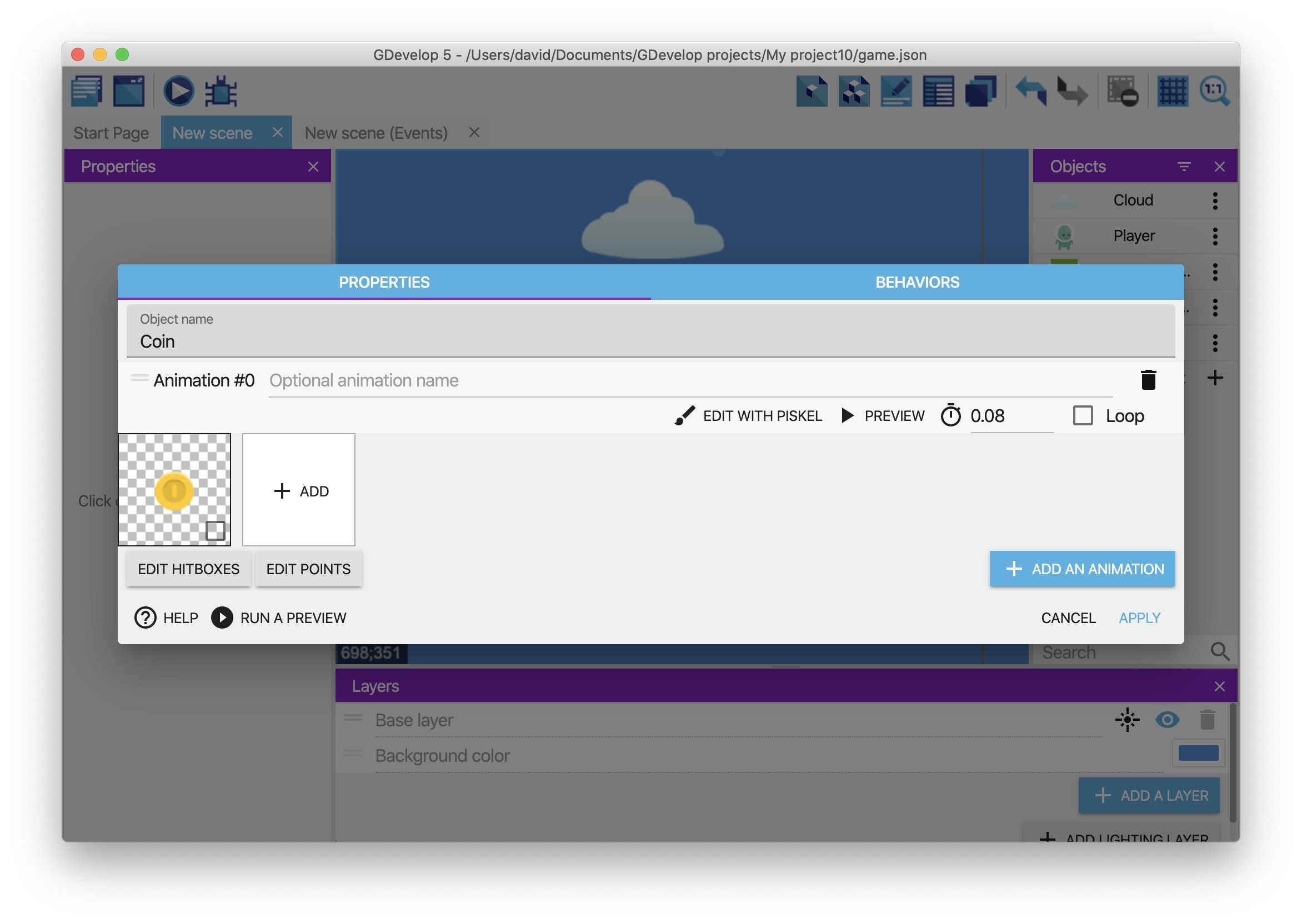Viewport: 1302px width, 924px height.
Task: Open the Player object's three-dot menu
Action: [x=1214, y=236]
